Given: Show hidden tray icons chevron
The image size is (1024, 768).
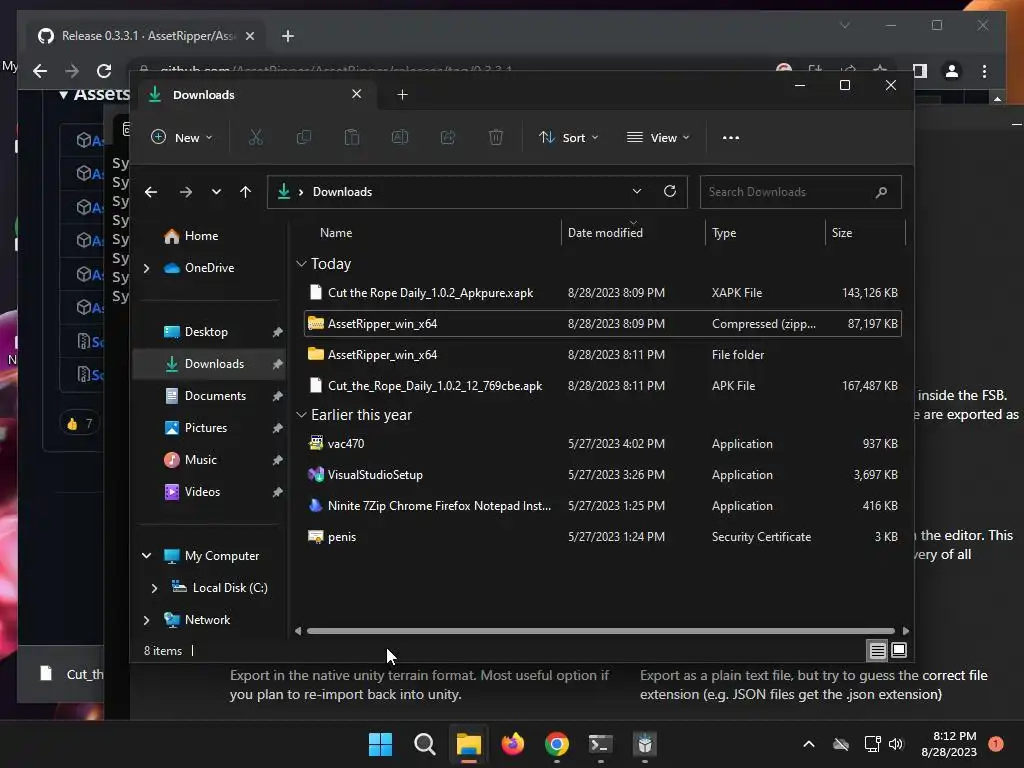Looking at the screenshot, I should [808, 744].
